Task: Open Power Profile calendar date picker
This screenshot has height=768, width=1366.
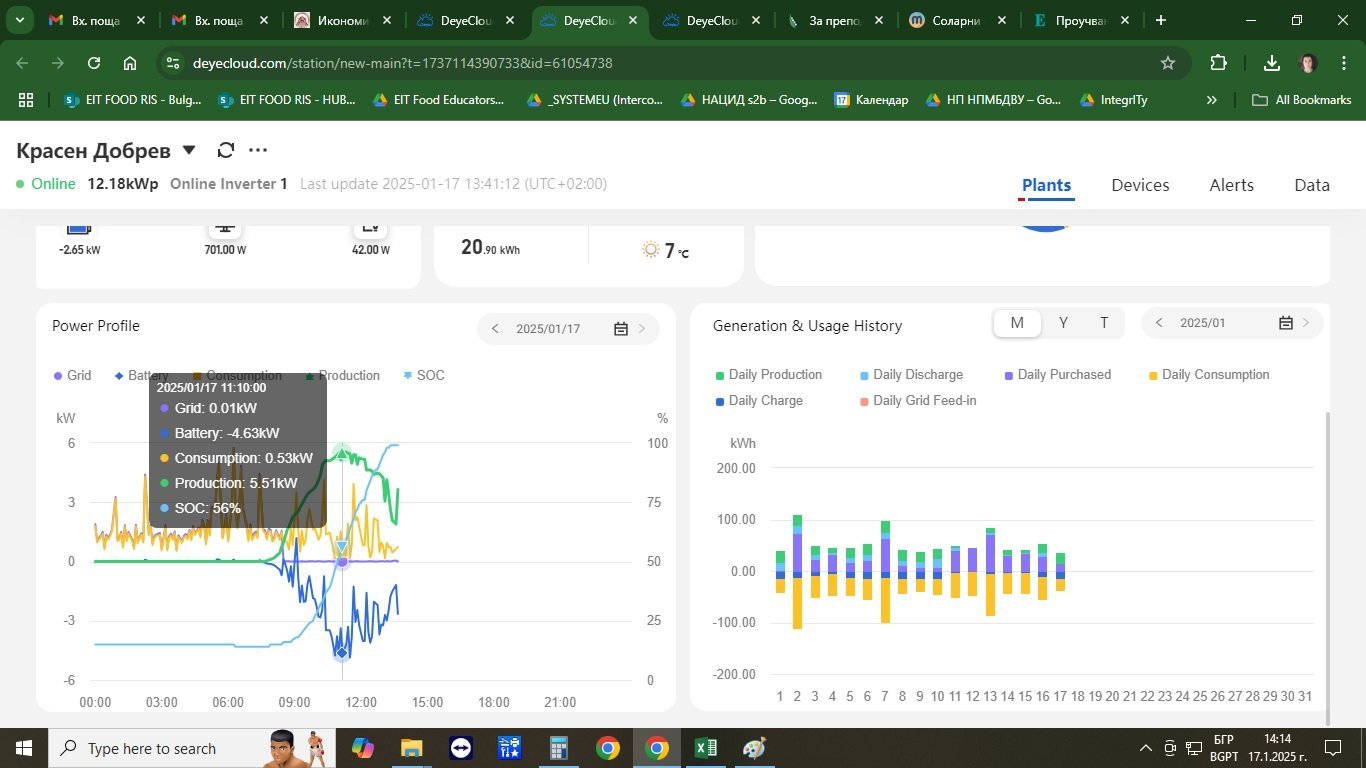Action: click(620, 329)
